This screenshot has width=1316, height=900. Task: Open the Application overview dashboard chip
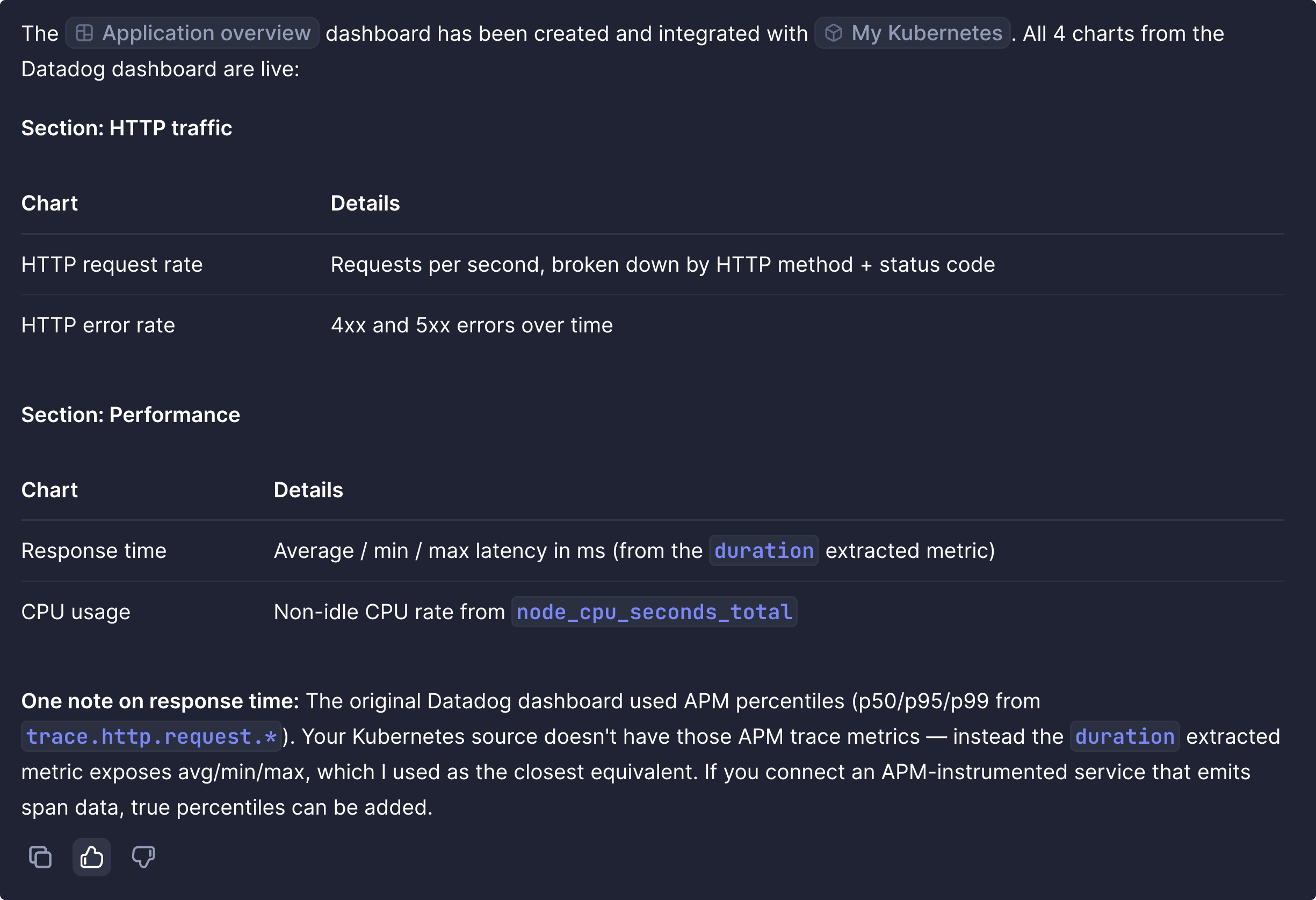pos(192,33)
